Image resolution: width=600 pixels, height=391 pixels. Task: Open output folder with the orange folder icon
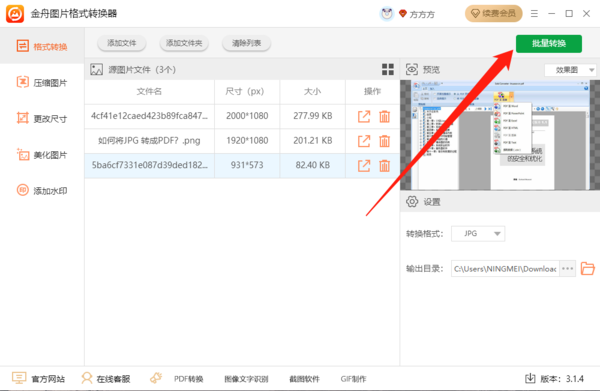587,269
